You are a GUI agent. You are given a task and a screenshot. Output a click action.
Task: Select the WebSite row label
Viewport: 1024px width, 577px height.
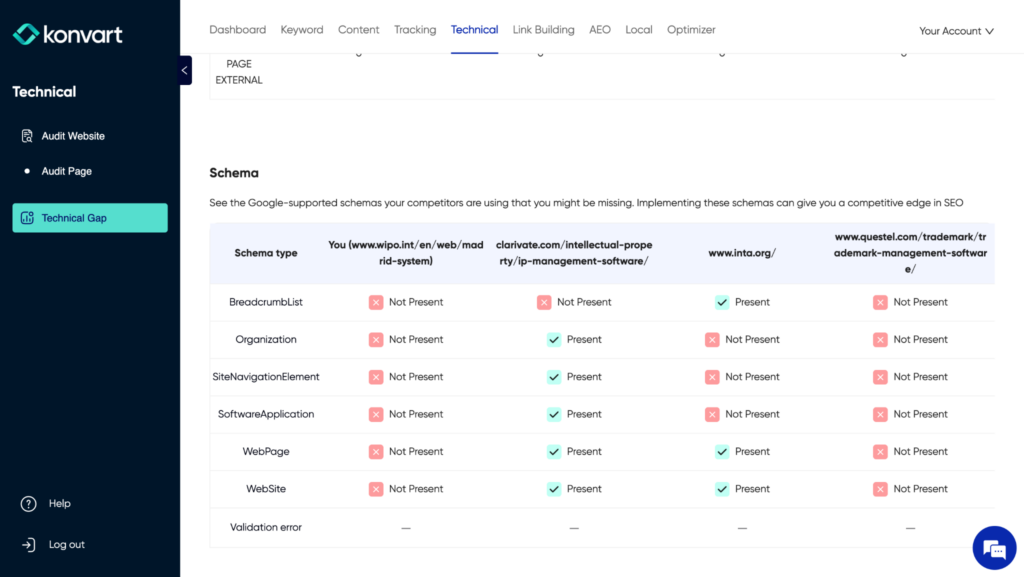click(266, 488)
